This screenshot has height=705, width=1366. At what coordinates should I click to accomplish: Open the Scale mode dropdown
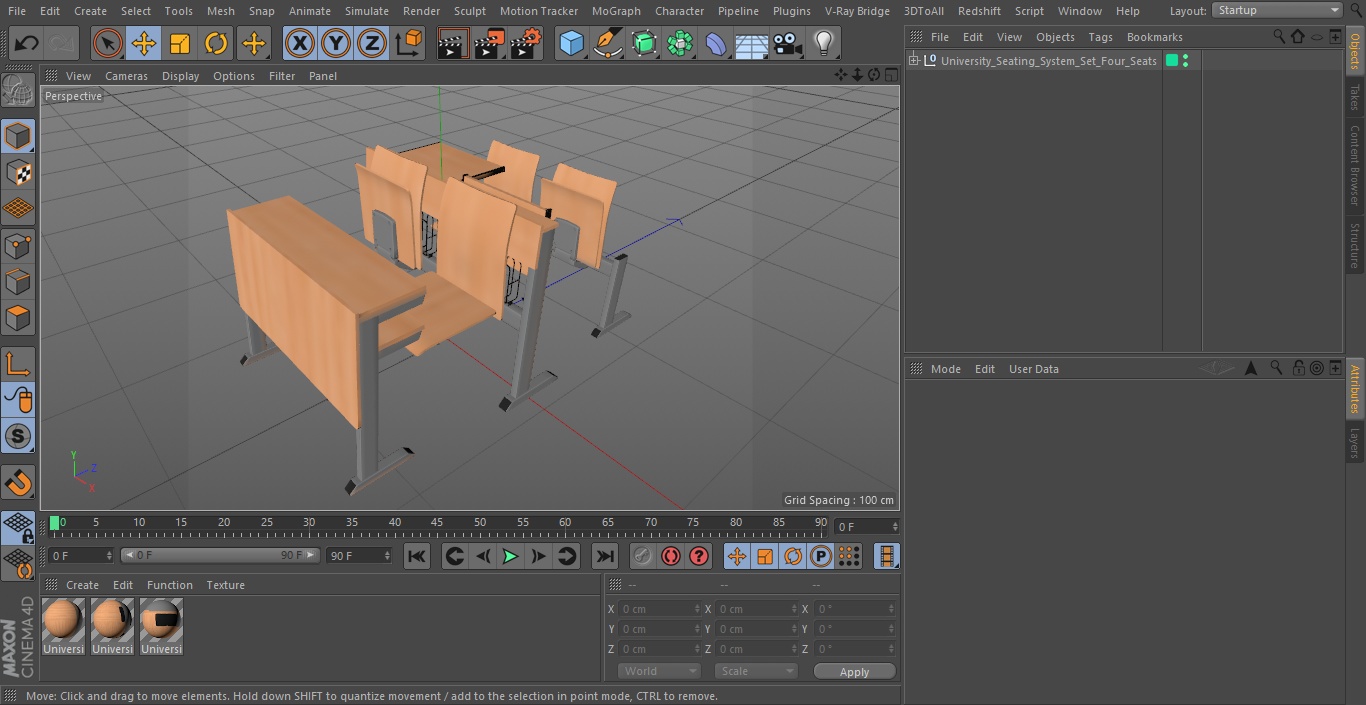pyautogui.click(x=756, y=671)
